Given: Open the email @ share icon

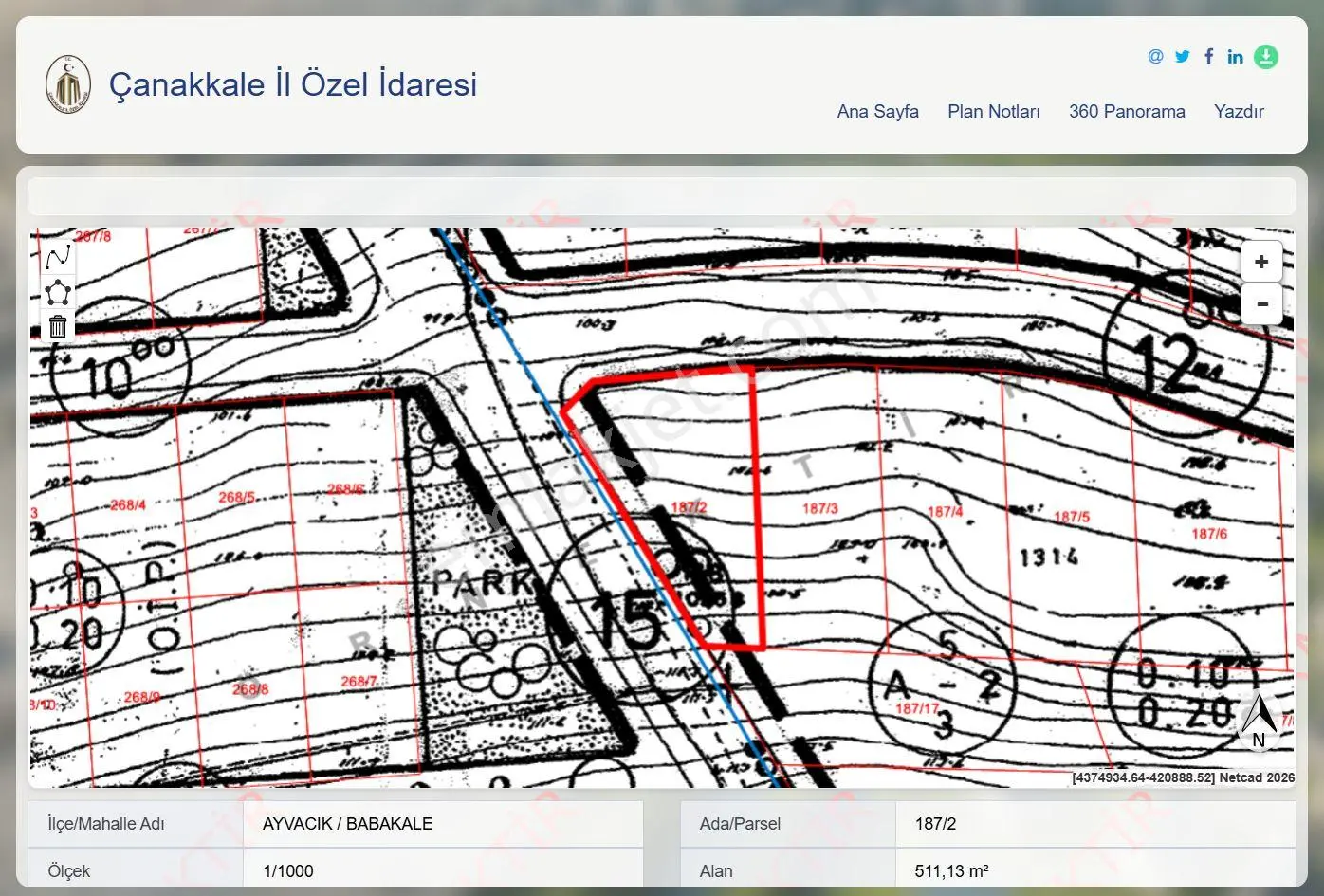Looking at the screenshot, I should click(1155, 56).
